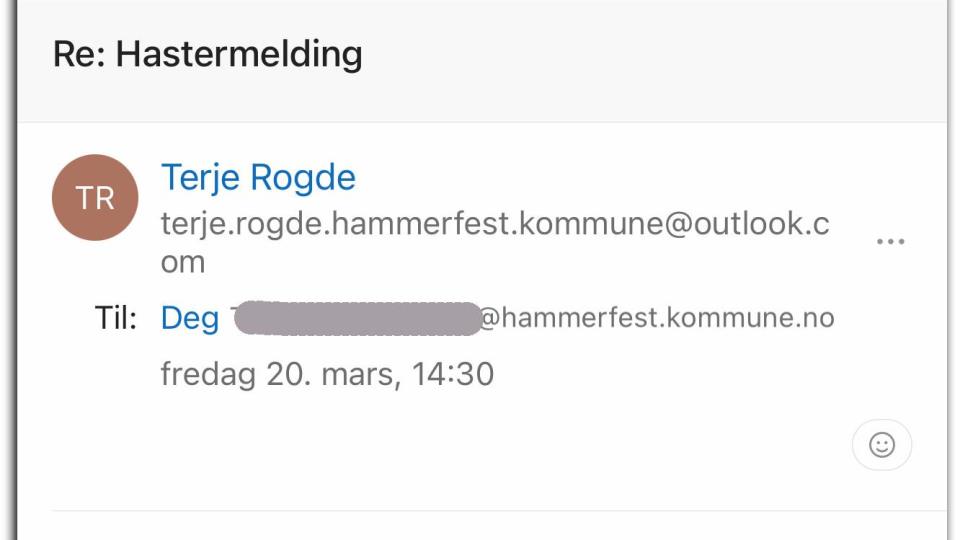Click the "Til:" recipient label

(x=115, y=319)
